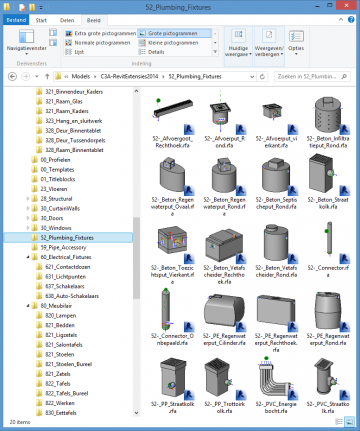Image resolution: width=360 pixels, height=431 pixels.
Task: Go forward with the Forward arrow
Action: point(25,77)
